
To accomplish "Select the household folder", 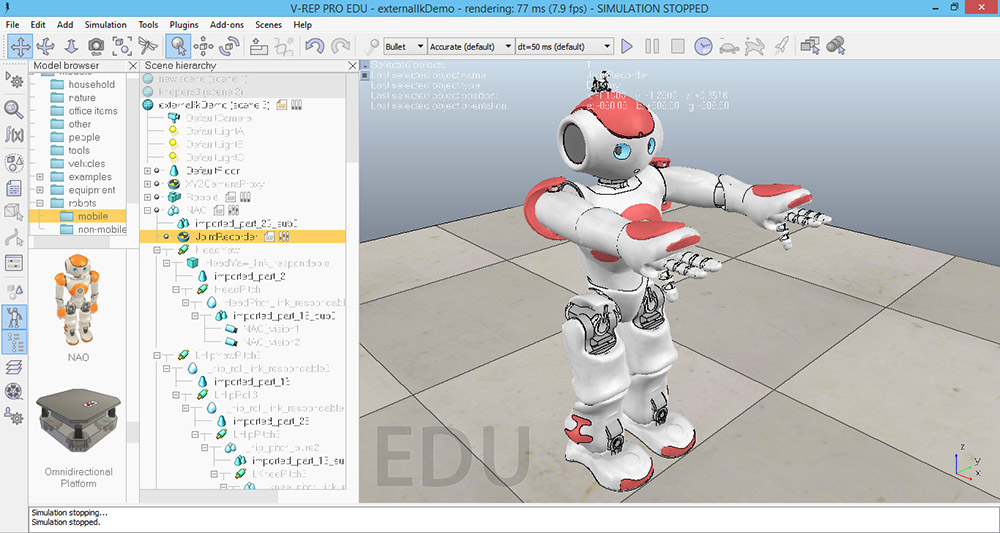I will click(91, 84).
